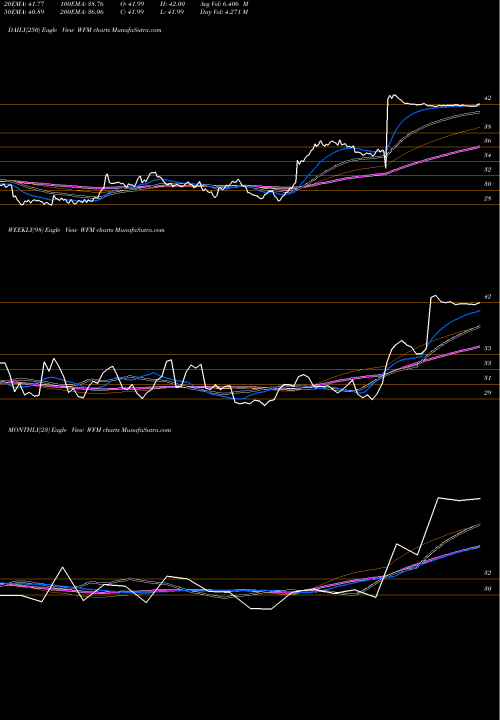Click the open price O: 41.99
This screenshot has height=720, width=500.
(x=132, y=4)
